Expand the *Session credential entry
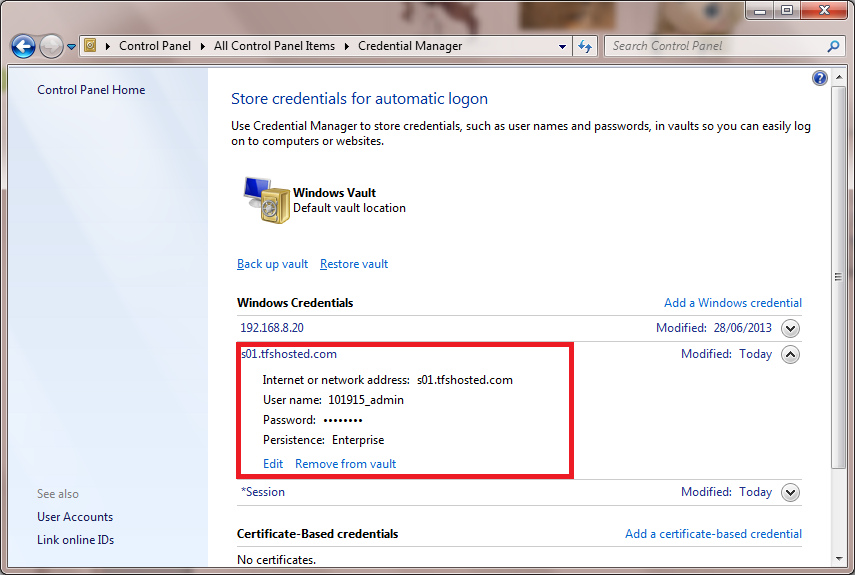The image size is (855, 575). (791, 492)
